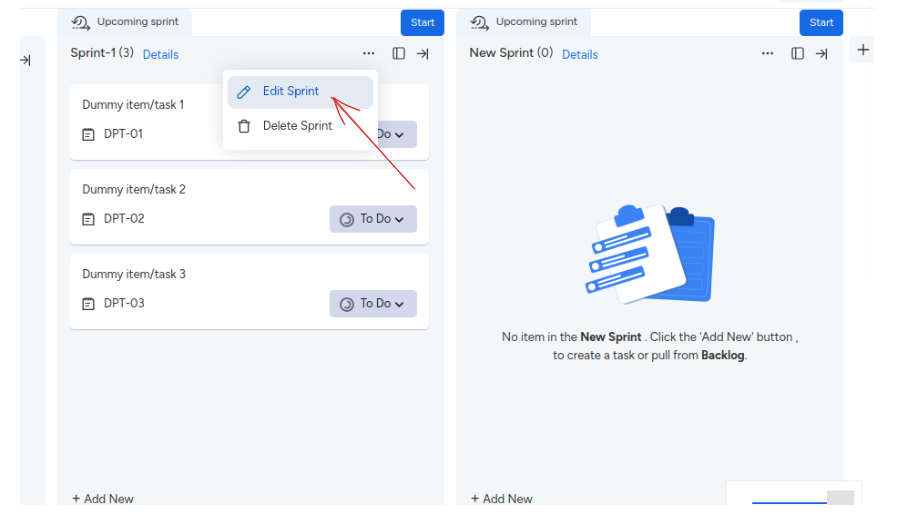Image resolution: width=906 pixels, height=524 pixels.
Task: Click three-dot more options for Sprint-1
Action: [369, 54]
